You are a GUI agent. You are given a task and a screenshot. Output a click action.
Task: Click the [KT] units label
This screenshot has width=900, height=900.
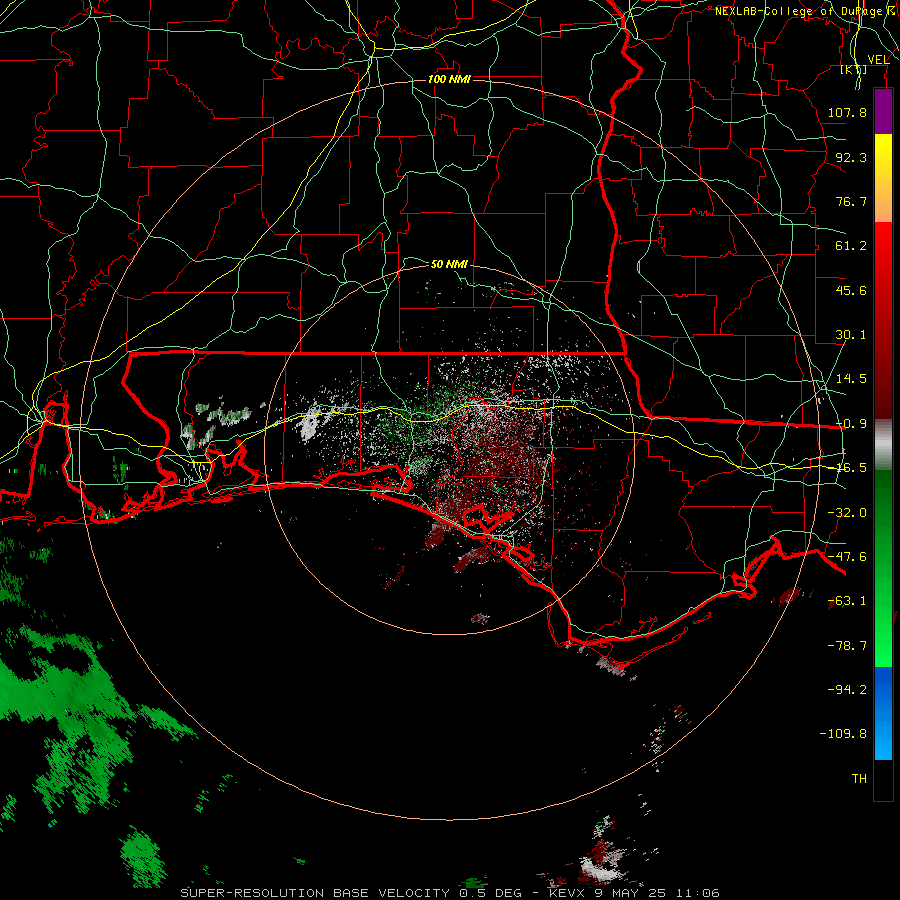coord(854,69)
